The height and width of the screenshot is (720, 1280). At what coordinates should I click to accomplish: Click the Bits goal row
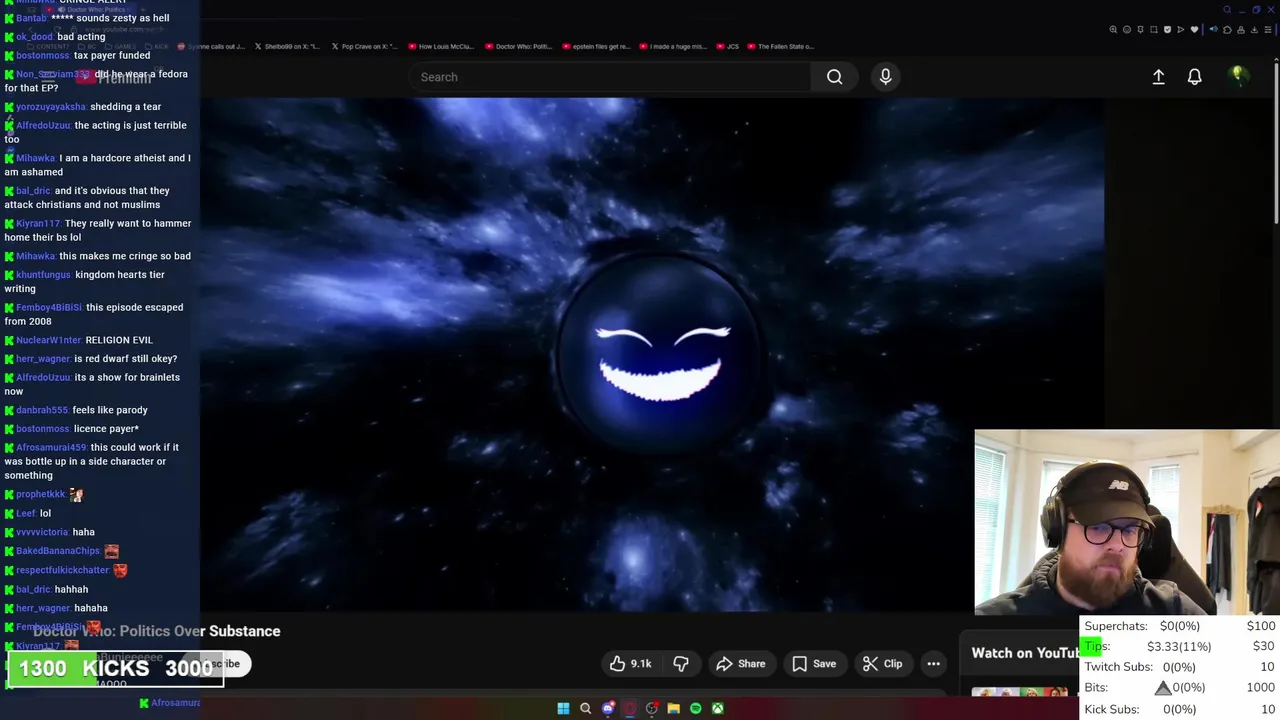[x=1180, y=688]
